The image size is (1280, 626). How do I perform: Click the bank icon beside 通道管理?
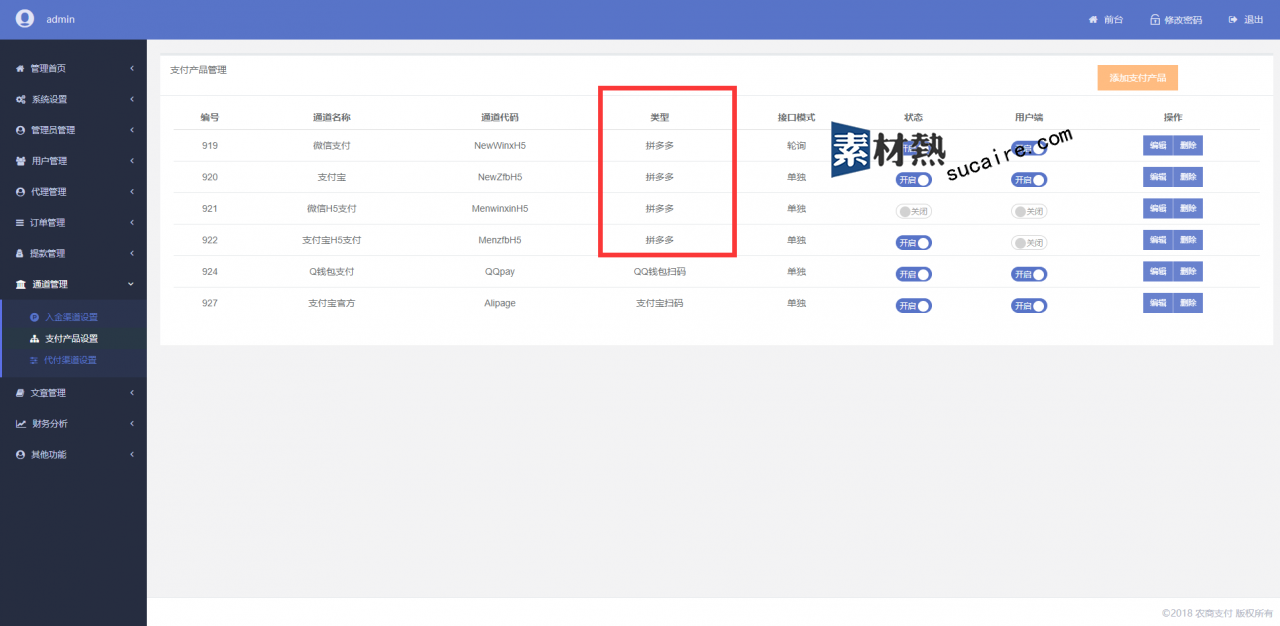(x=21, y=285)
